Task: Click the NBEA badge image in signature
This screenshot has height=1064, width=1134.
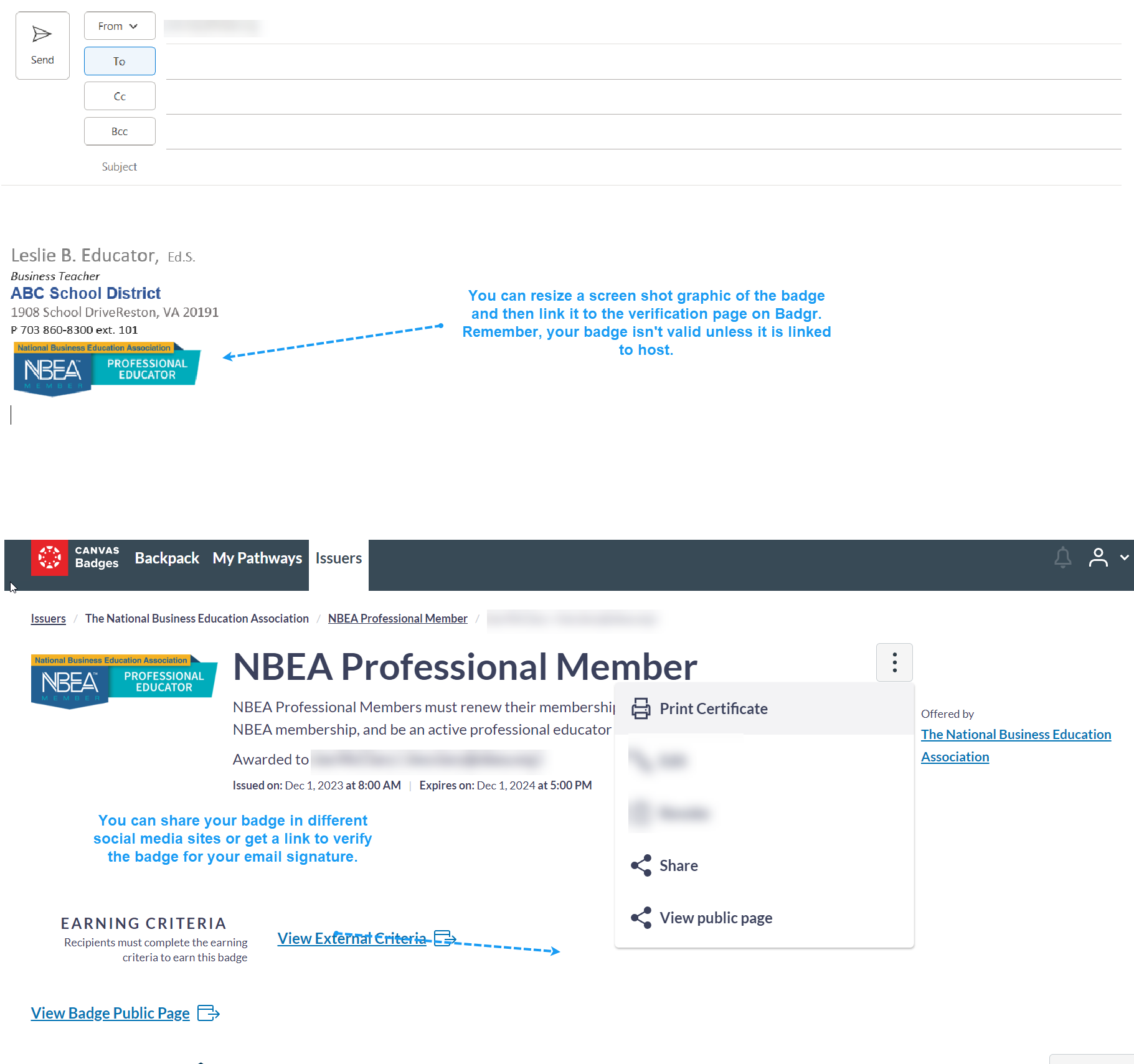Action: [106, 369]
